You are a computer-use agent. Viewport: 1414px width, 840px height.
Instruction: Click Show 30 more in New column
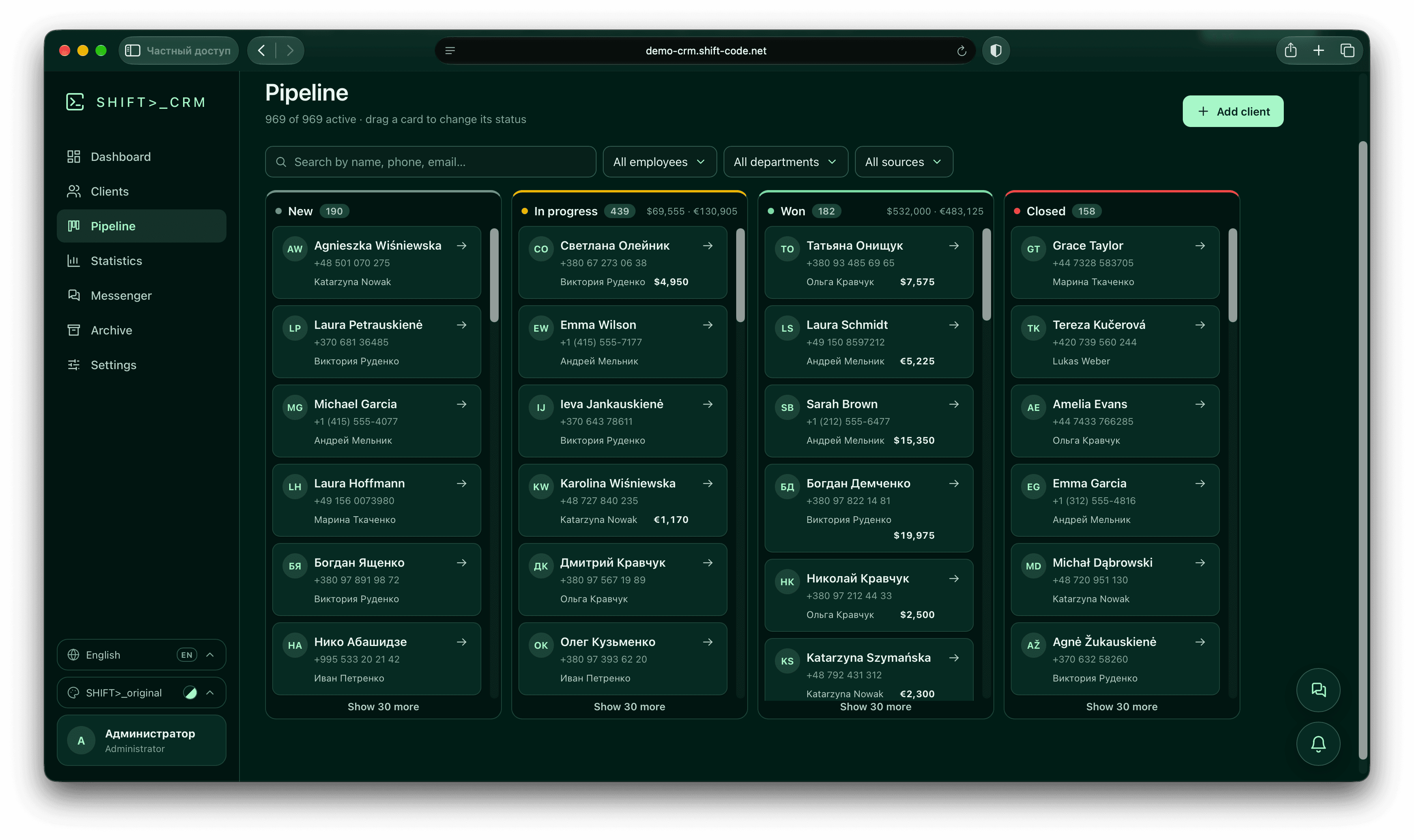383,707
